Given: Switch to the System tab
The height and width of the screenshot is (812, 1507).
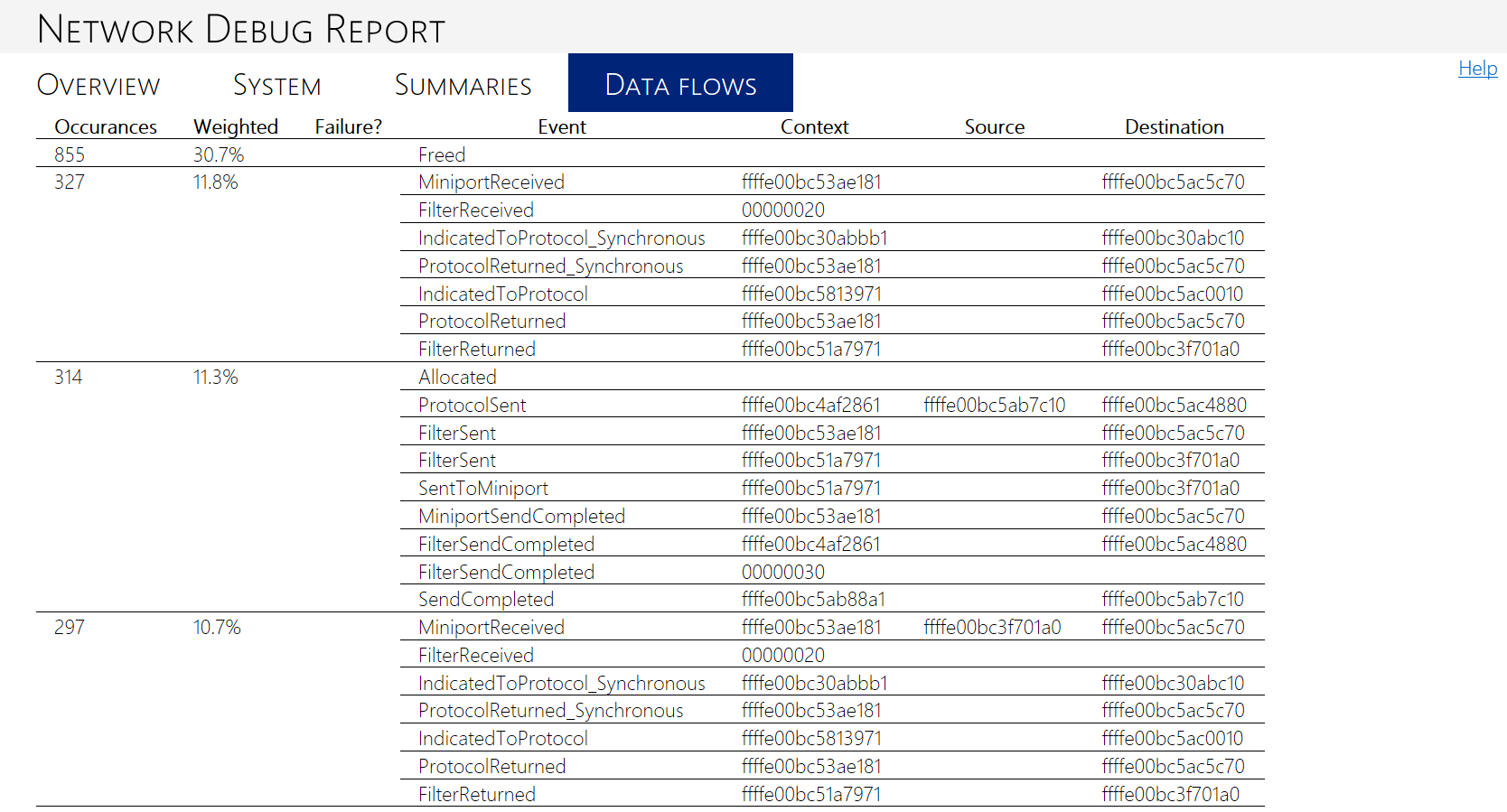Looking at the screenshot, I should (x=277, y=85).
